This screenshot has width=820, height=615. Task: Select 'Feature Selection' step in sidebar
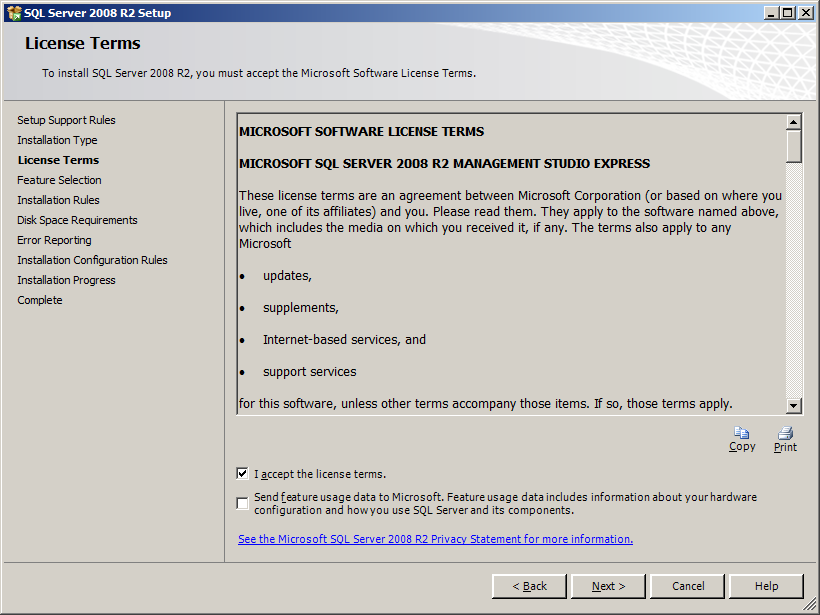point(59,180)
